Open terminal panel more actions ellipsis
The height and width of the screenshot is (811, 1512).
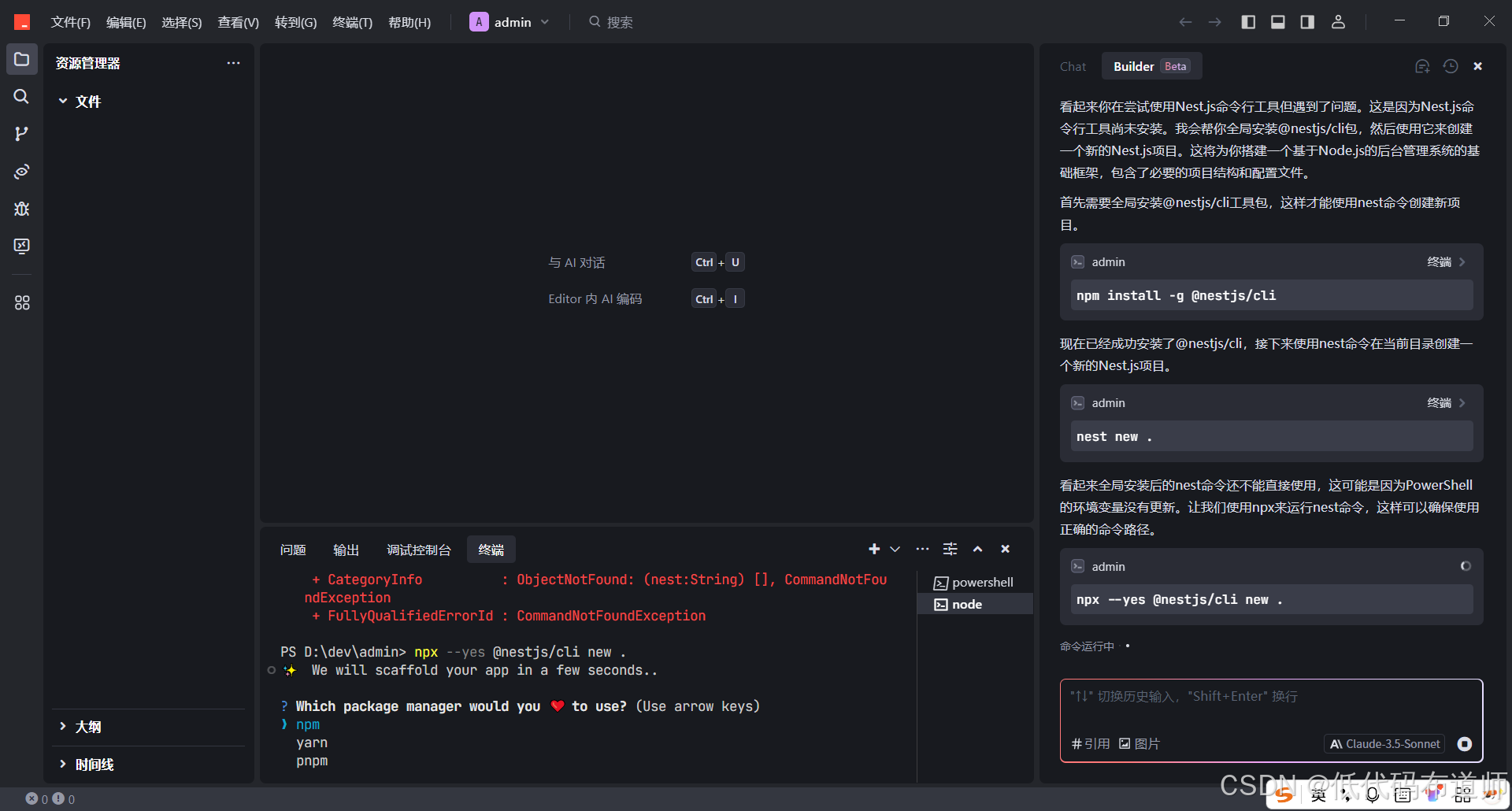tap(922, 549)
